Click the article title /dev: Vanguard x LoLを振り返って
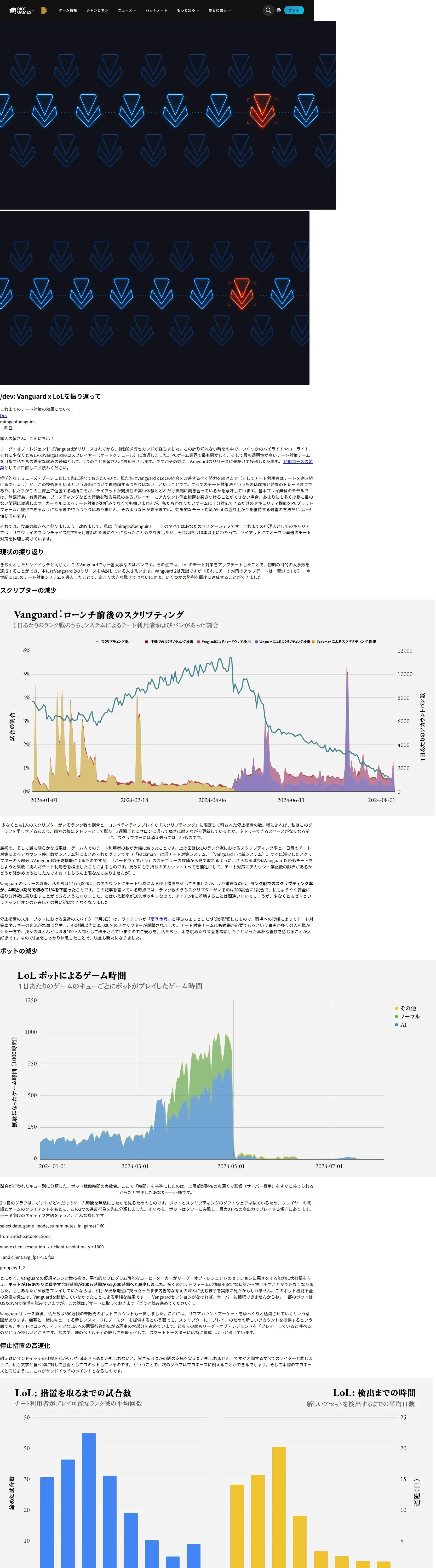Image resolution: width=436 pixels, height=1568 pixels. coord(50,396)
